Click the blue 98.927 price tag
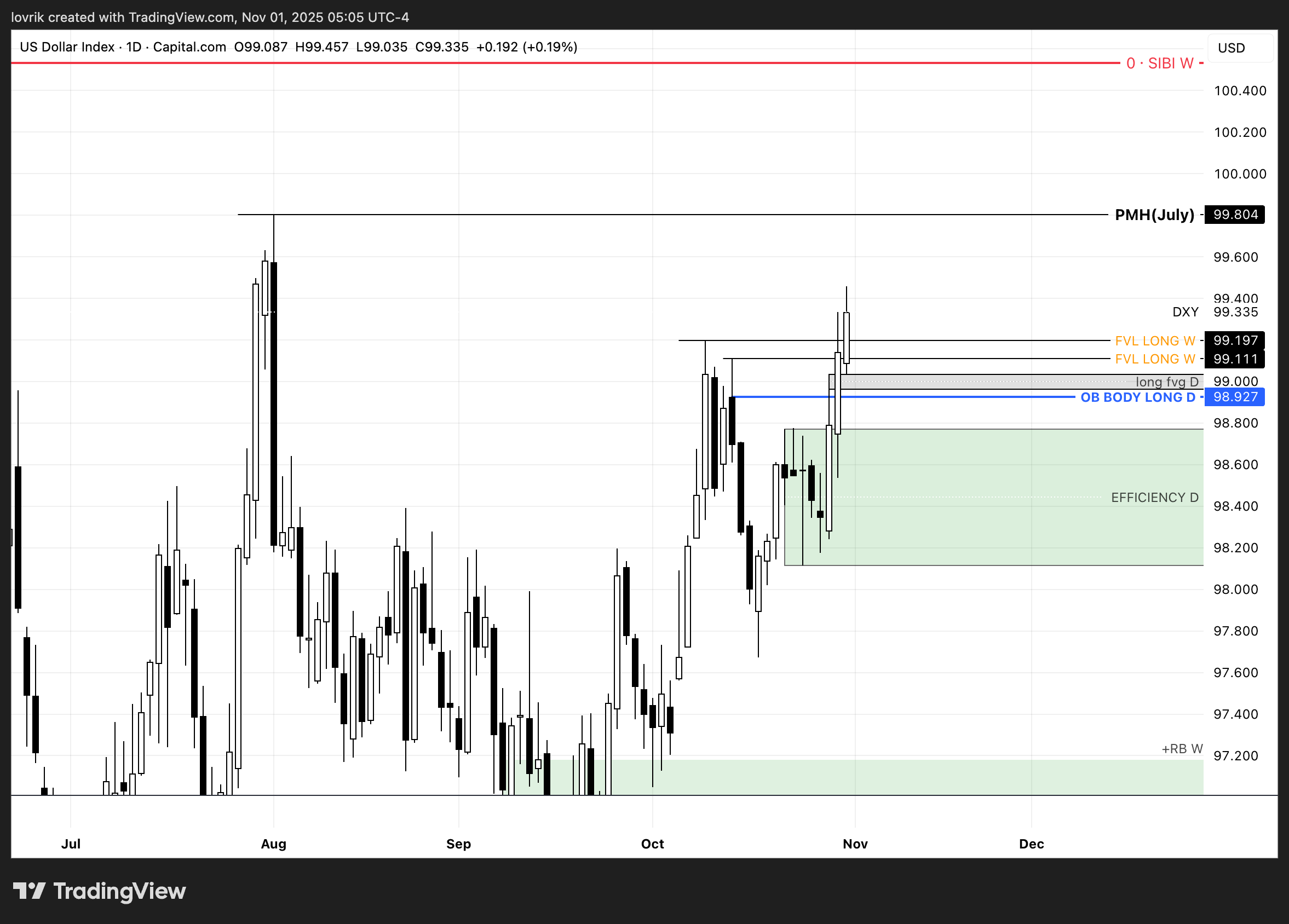The height and width of the screenshot is (924, 1289). pyautogui.click(x=1235, y=397)
